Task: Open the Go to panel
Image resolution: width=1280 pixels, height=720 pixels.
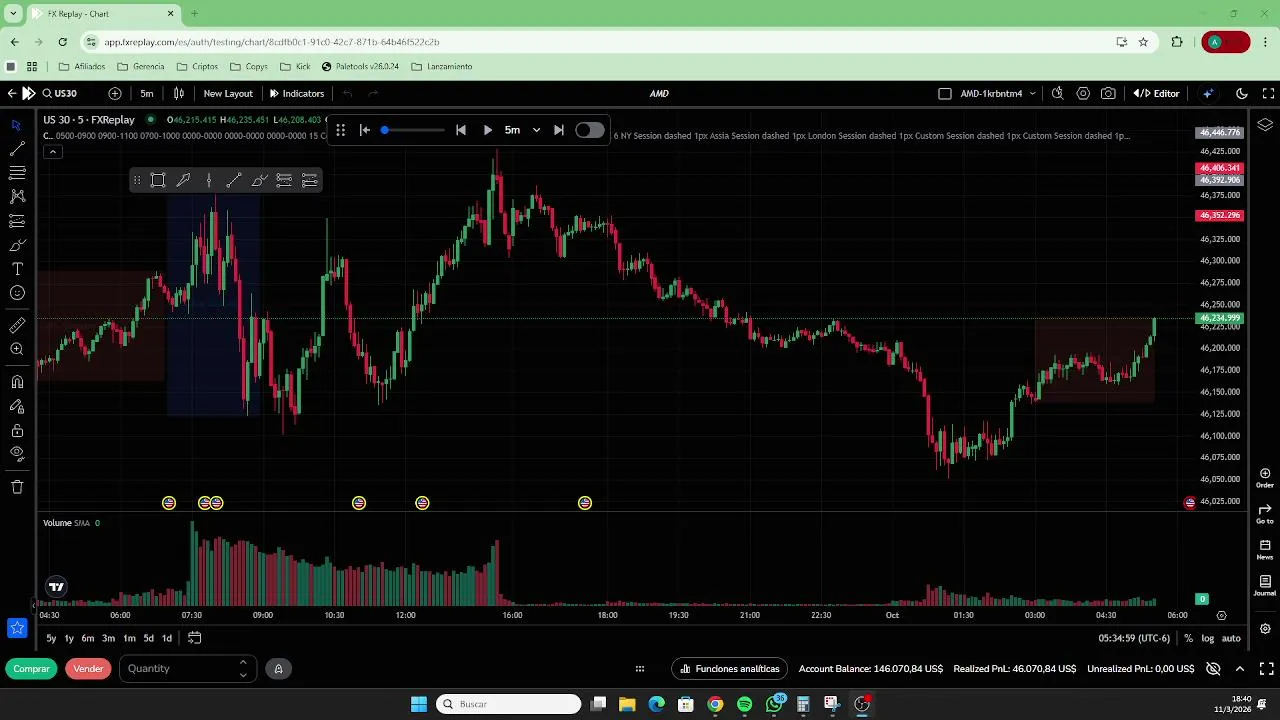Action: 1265,513
